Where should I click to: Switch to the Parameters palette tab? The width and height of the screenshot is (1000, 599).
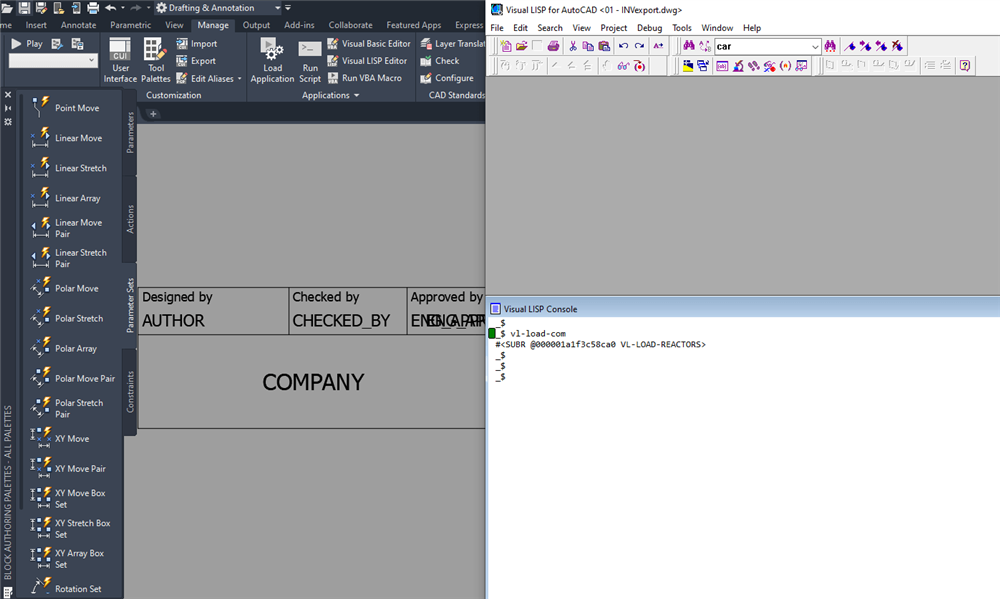pyautogui.click(x=130, y=133)
